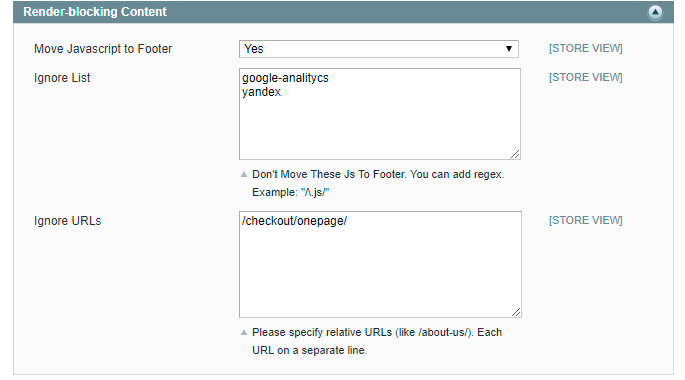Image resolution: width=685 pixels, height=380 pixels.
Task: Click the google-analitycs line in Ignore List
Action: click(285, 78)
